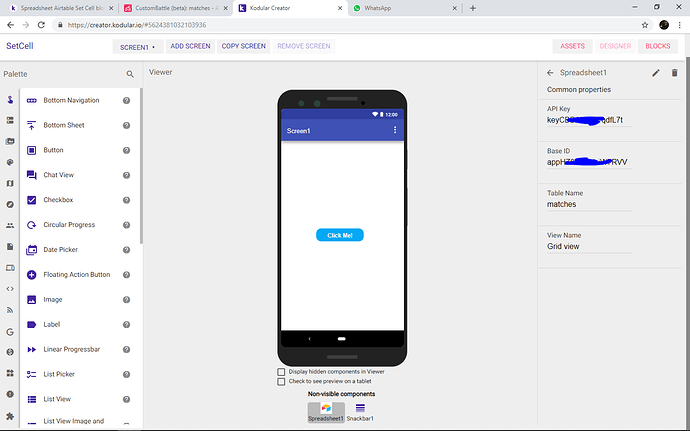Click the Click Me! button in preview
Screen dimensions: 690x431
[340, 235]
